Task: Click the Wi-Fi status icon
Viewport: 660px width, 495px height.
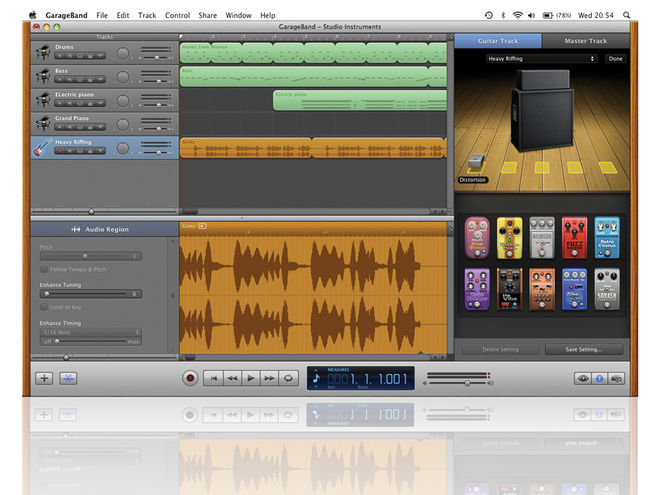Action: point(517,15)
